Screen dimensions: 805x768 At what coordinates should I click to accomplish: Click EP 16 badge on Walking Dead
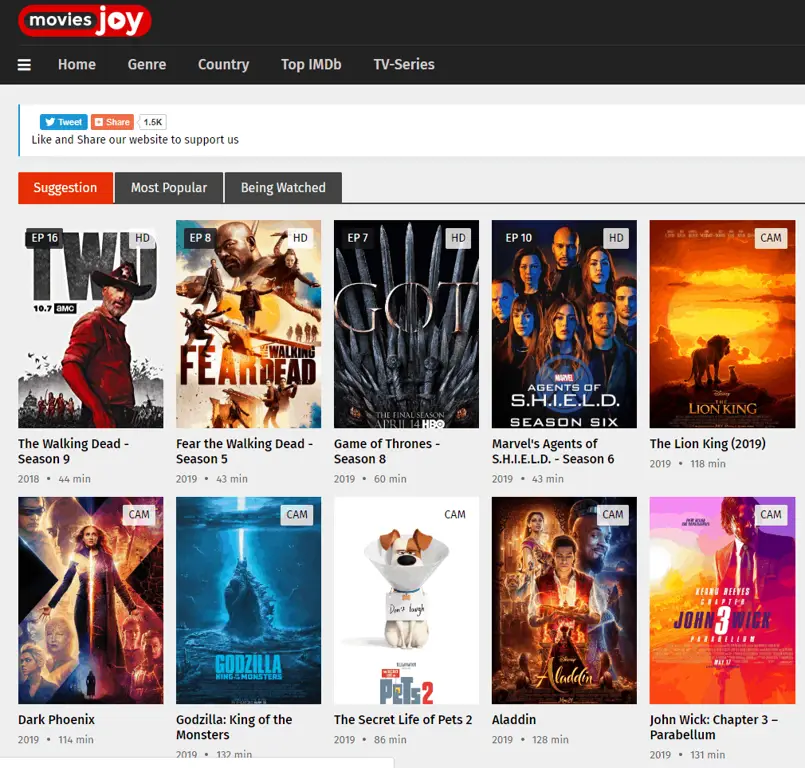44,238
